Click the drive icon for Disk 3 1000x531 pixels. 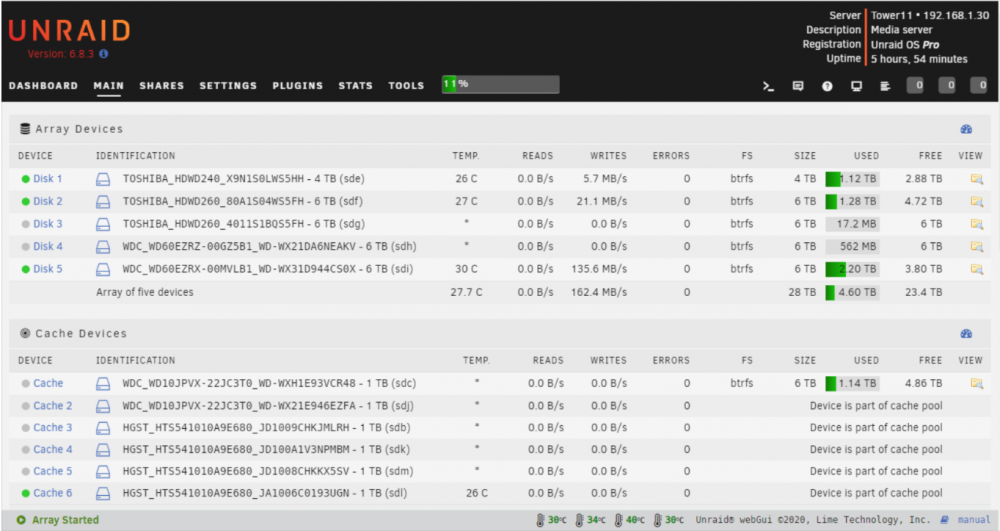(103, 224)
